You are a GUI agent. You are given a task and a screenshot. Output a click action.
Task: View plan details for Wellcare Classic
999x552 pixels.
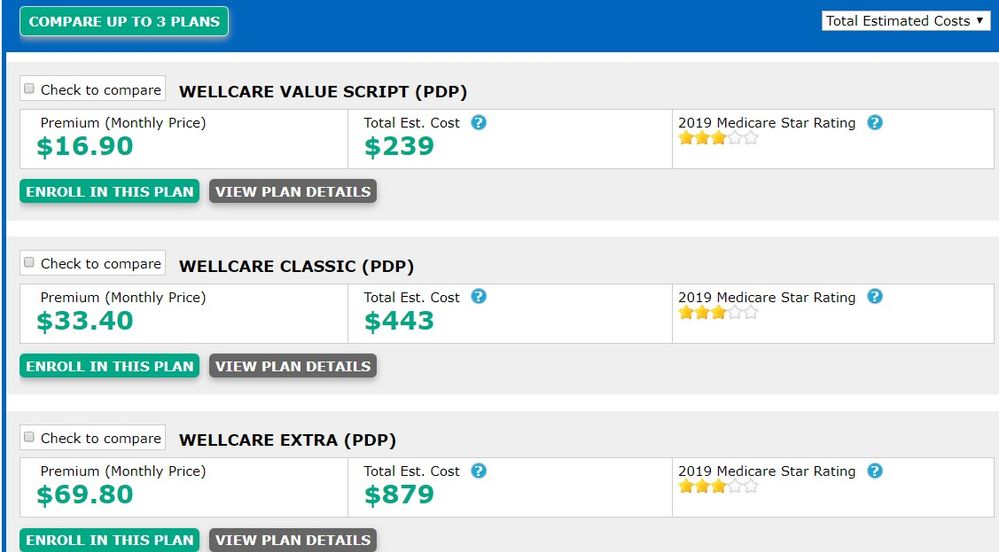click(x=293, y=366)
